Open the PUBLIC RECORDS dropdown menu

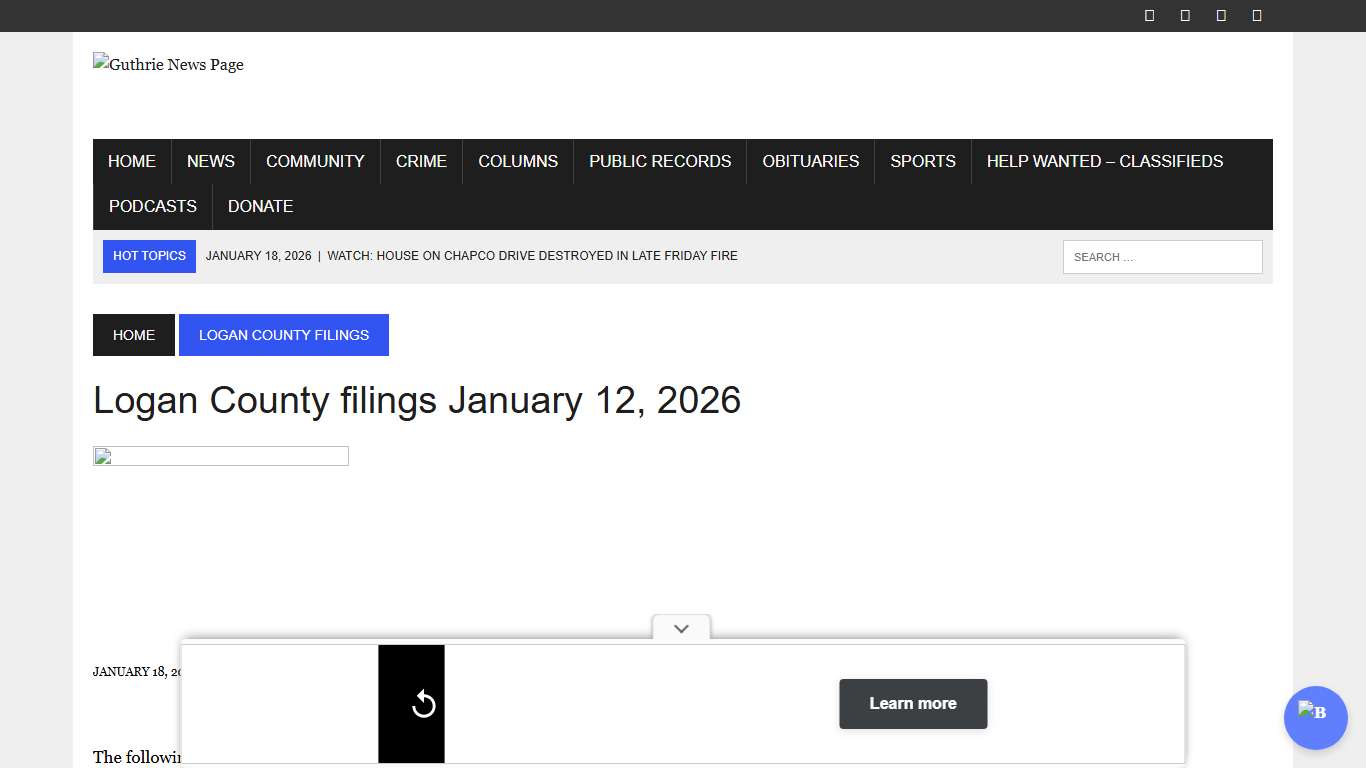tap(659, 161)
